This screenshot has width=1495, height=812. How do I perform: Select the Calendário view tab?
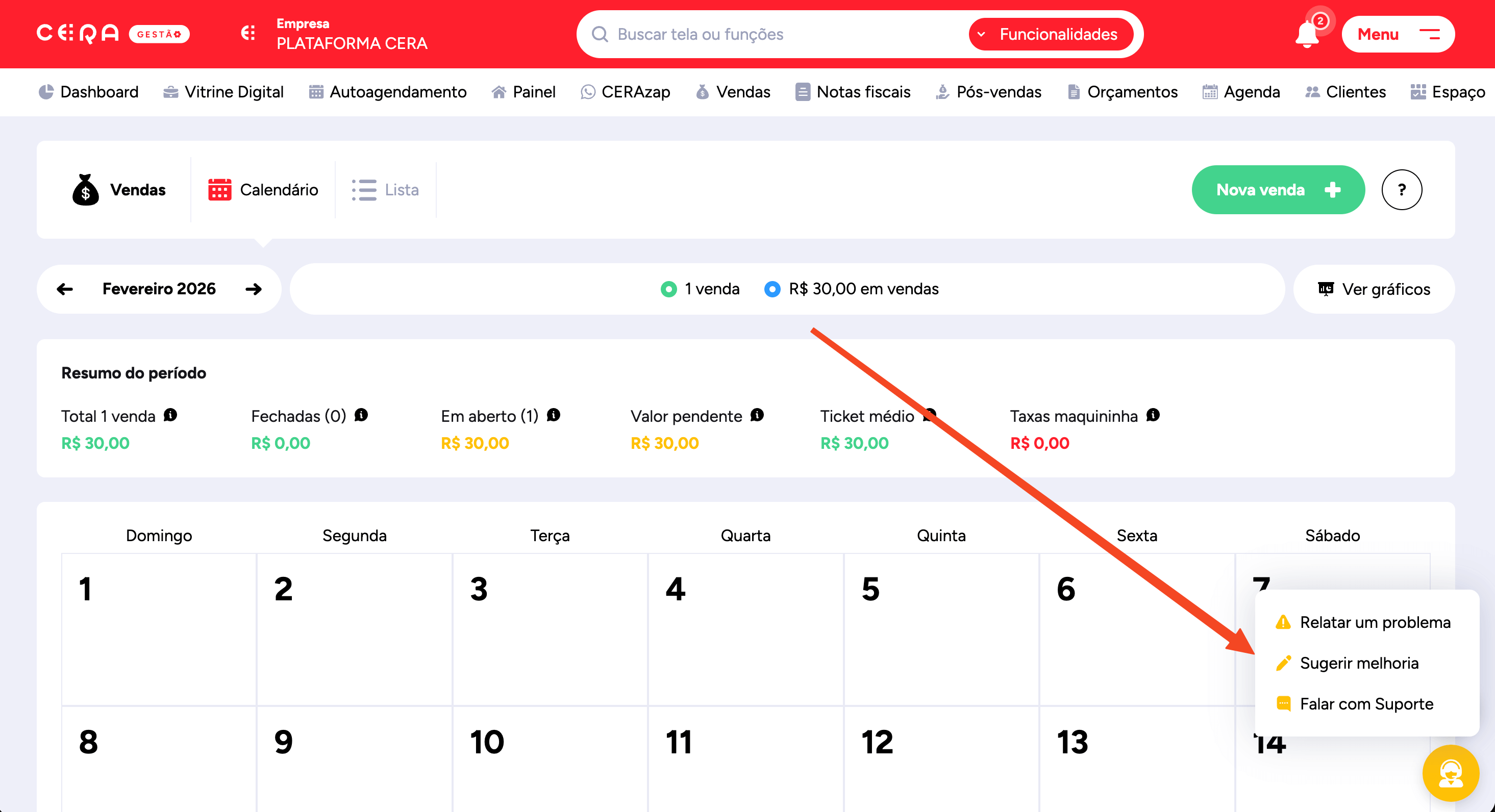tap(263, 190)
